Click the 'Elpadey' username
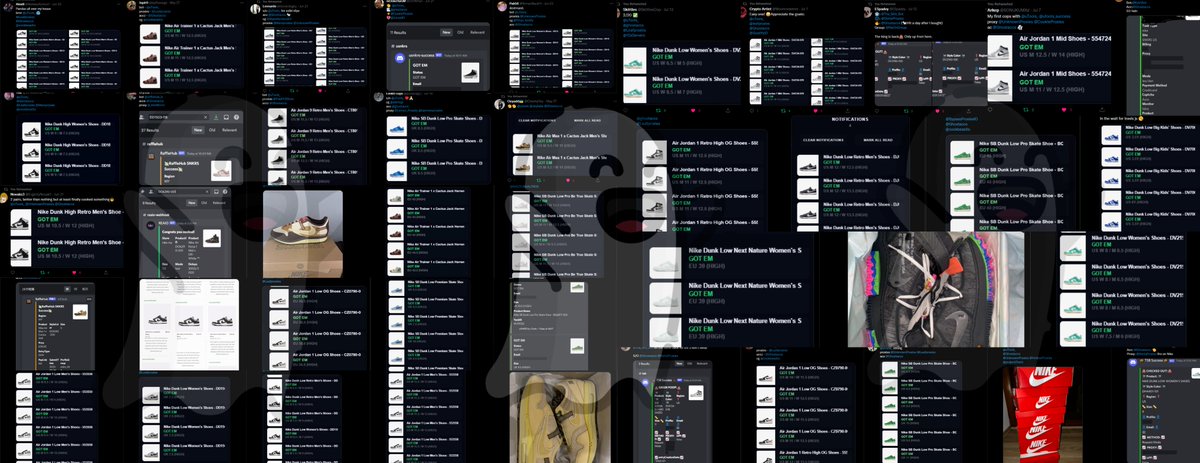The height and width of the screenshot is (463, 1200). point(882,9)
